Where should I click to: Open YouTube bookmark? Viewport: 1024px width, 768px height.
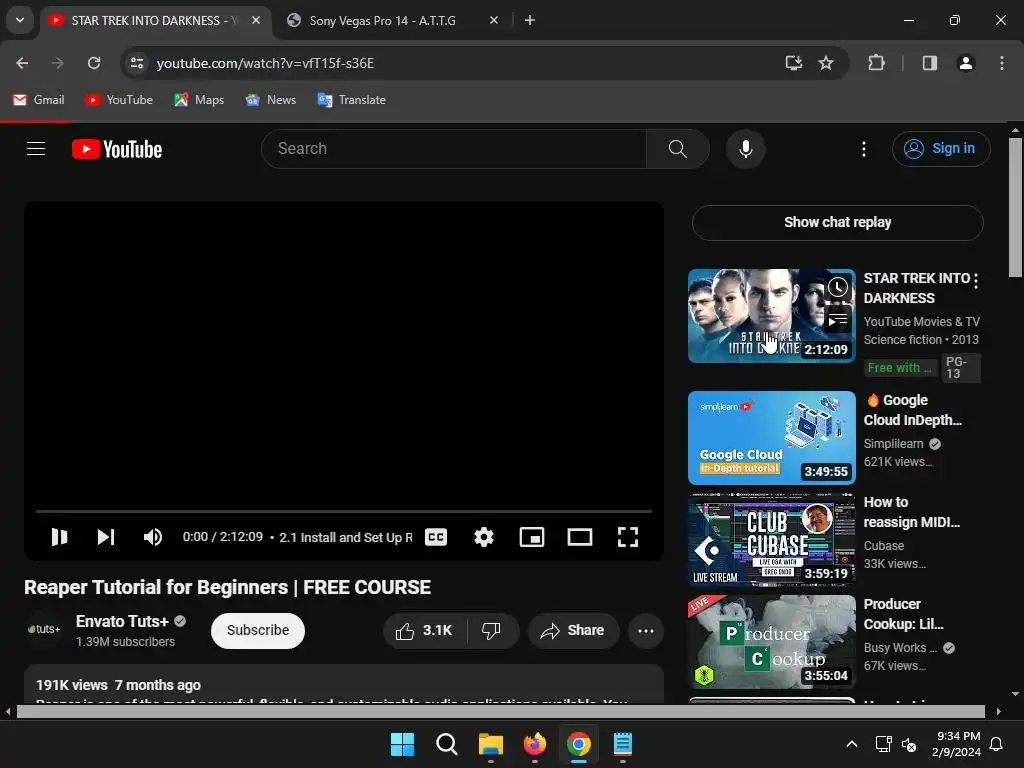click(x=119, y=100)
